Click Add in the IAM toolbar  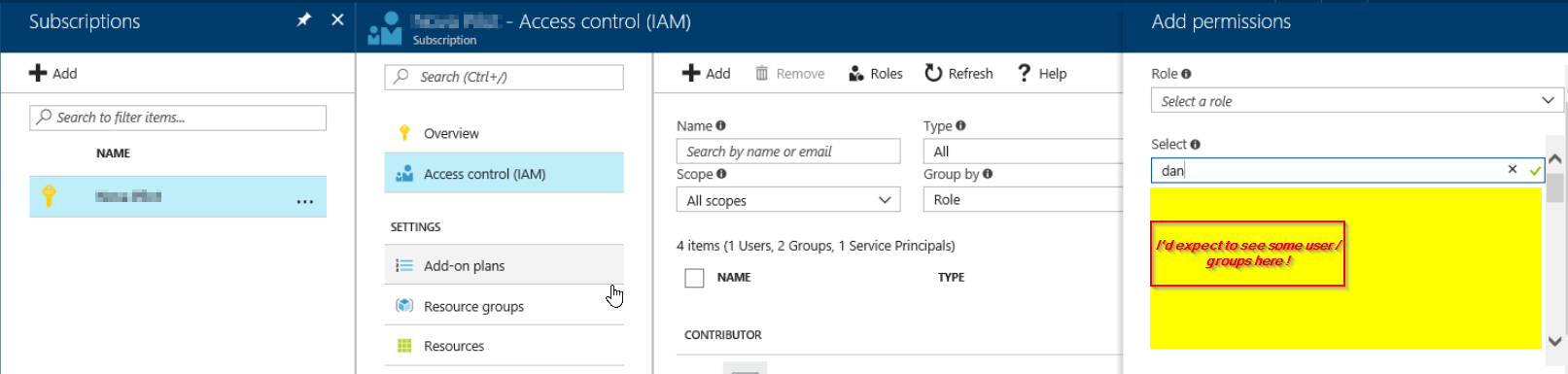click(706, 73)
